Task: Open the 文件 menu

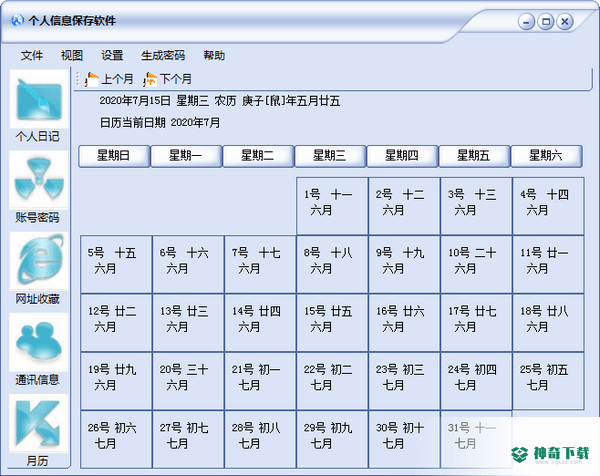Action: pos(32,55)
